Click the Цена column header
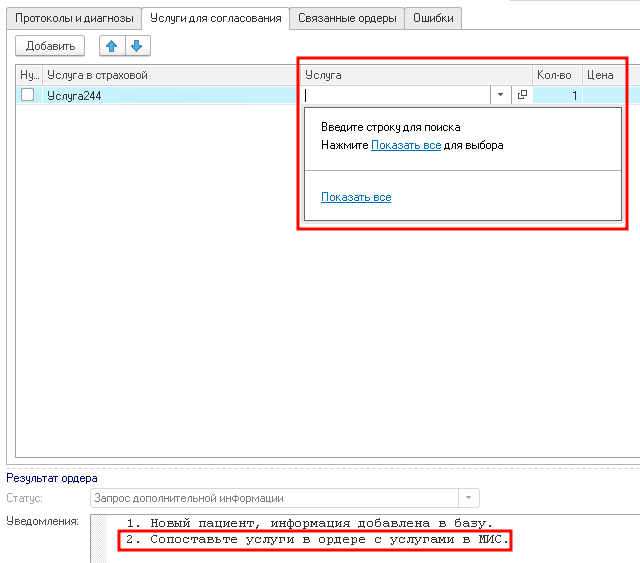640x563 pixels. pyautogui.click(x=600, y=74)
